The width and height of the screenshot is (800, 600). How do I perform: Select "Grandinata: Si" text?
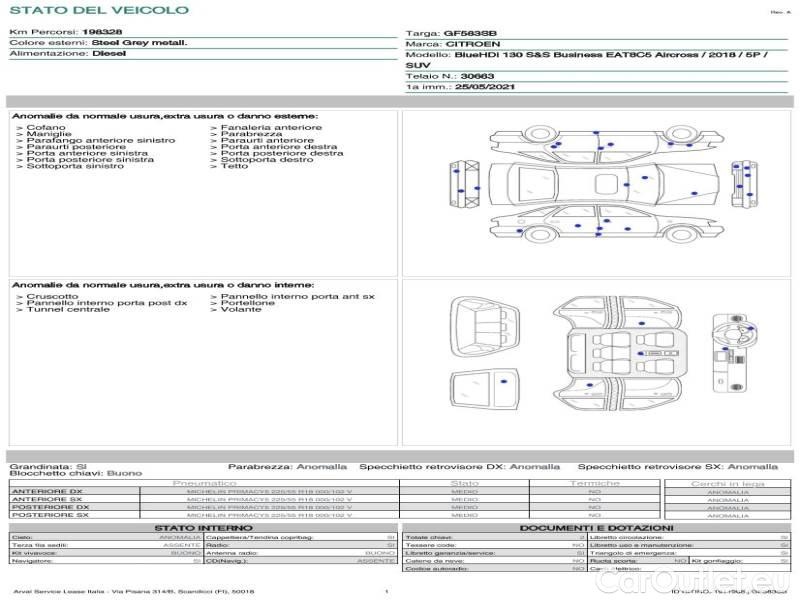pos(48,467)
